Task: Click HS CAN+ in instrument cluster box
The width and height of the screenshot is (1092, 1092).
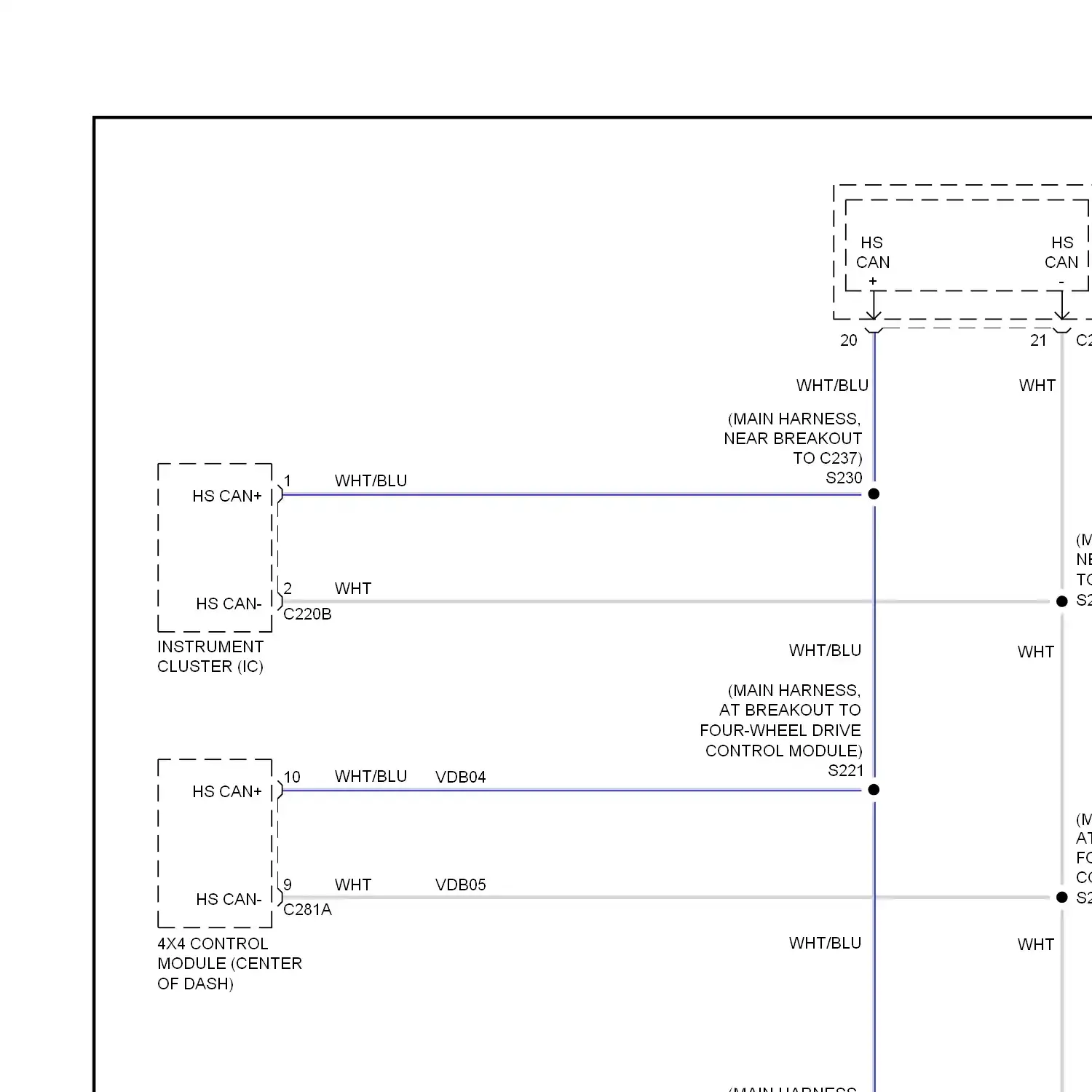Action: (x=227, y=496)
